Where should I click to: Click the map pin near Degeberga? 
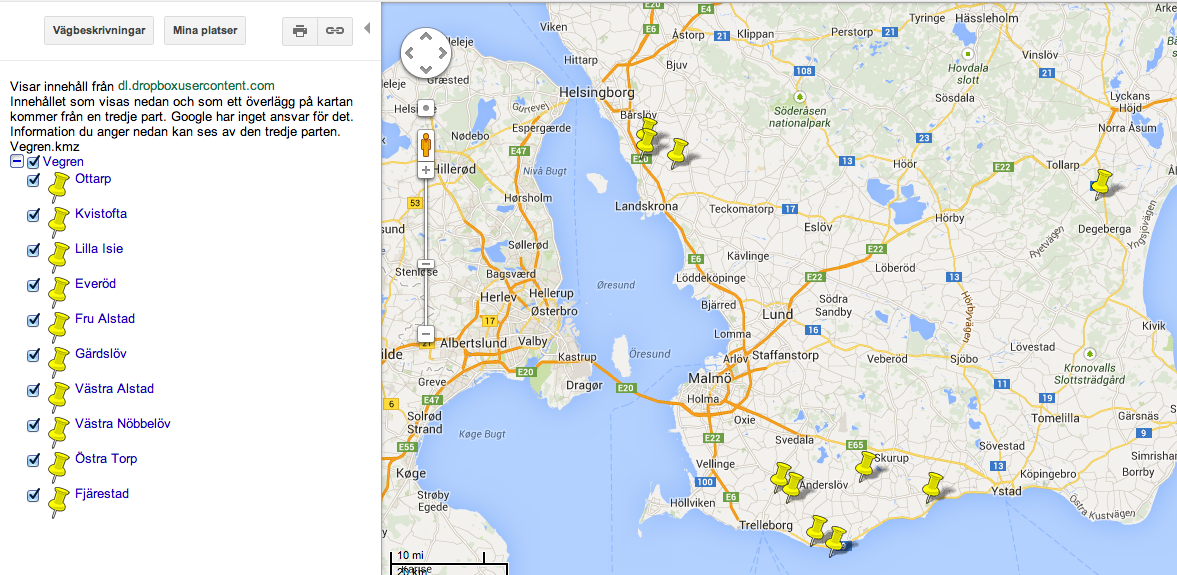click(x=1100, y=185)
